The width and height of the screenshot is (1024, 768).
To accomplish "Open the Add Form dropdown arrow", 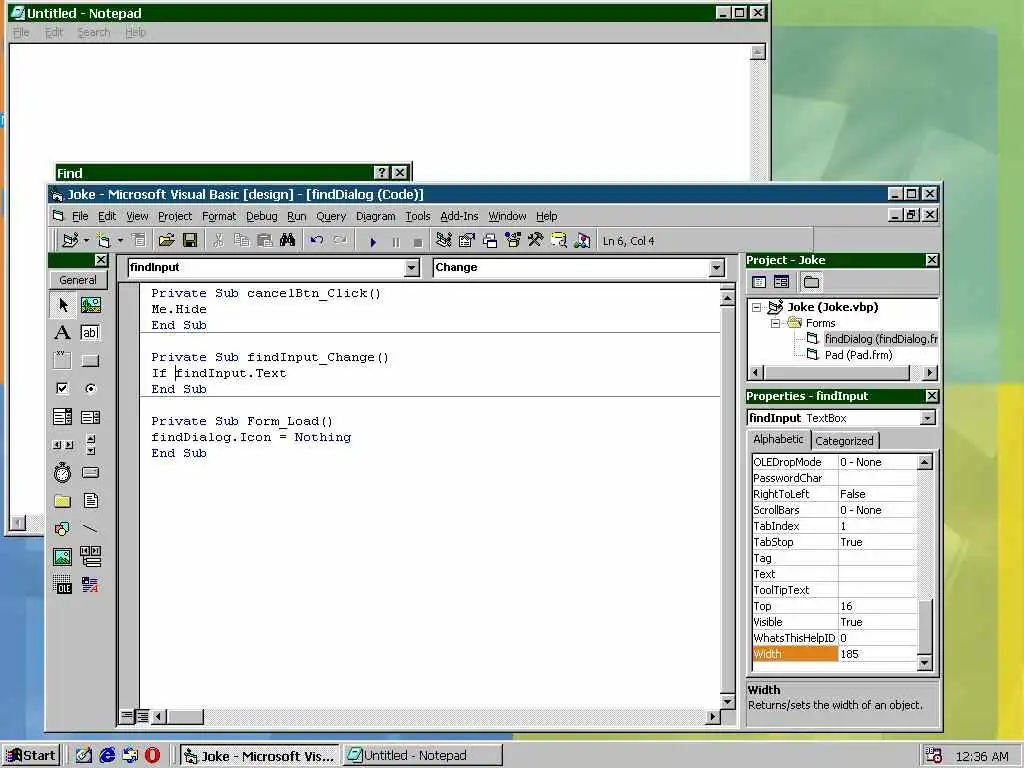I will click(120, 240).
